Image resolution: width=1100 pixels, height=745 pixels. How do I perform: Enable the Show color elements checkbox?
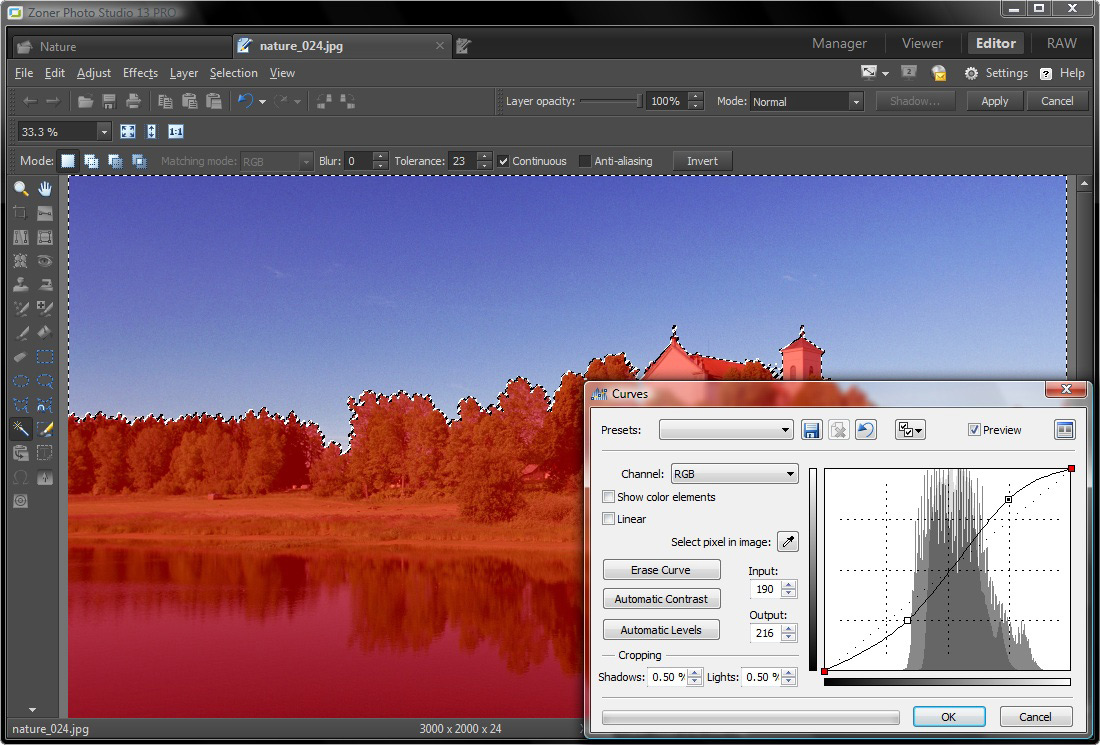click(608, 497)
